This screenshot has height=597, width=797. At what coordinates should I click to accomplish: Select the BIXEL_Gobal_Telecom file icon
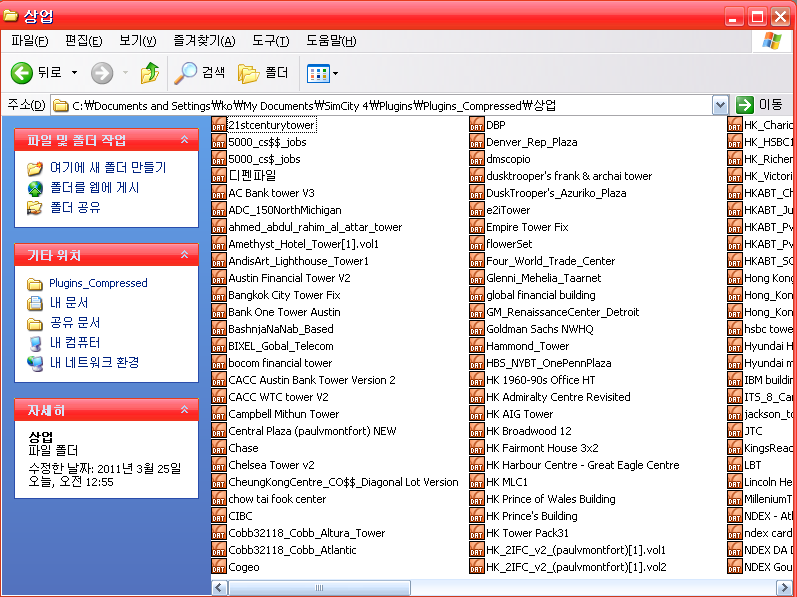click(219, 346)
